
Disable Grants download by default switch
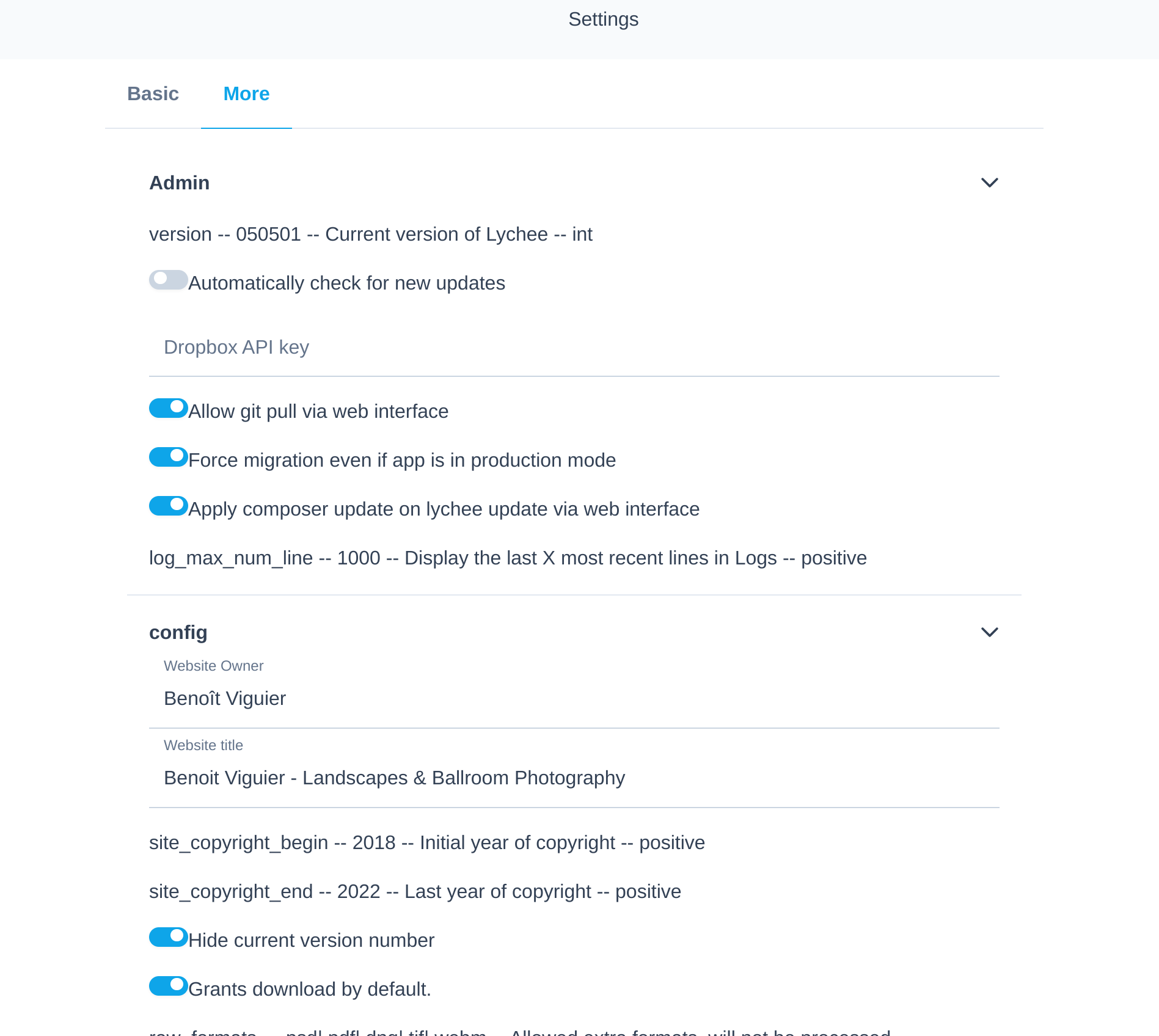(x=168, y=986)
